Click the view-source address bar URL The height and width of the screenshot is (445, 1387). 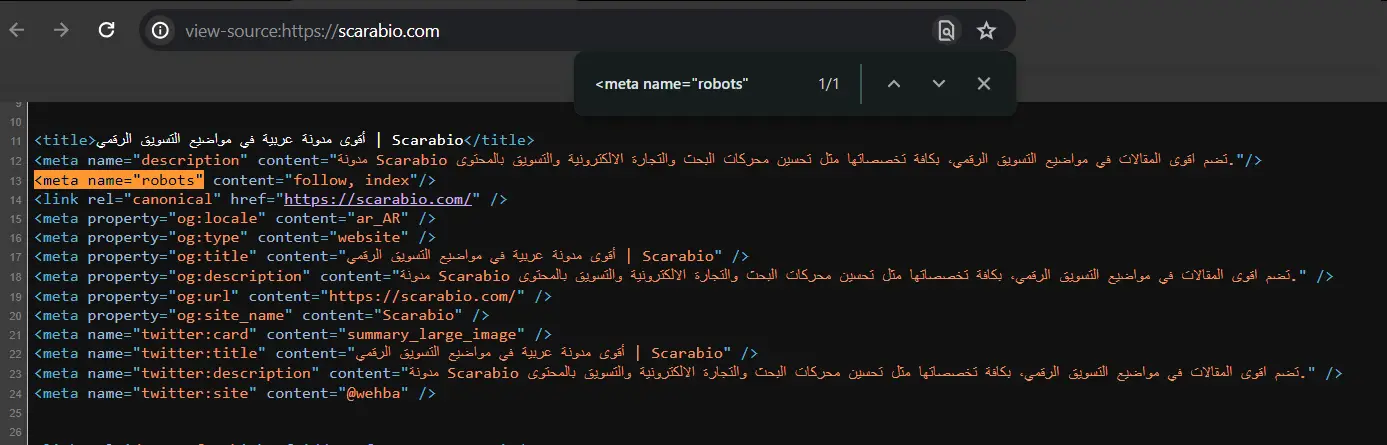312,31
